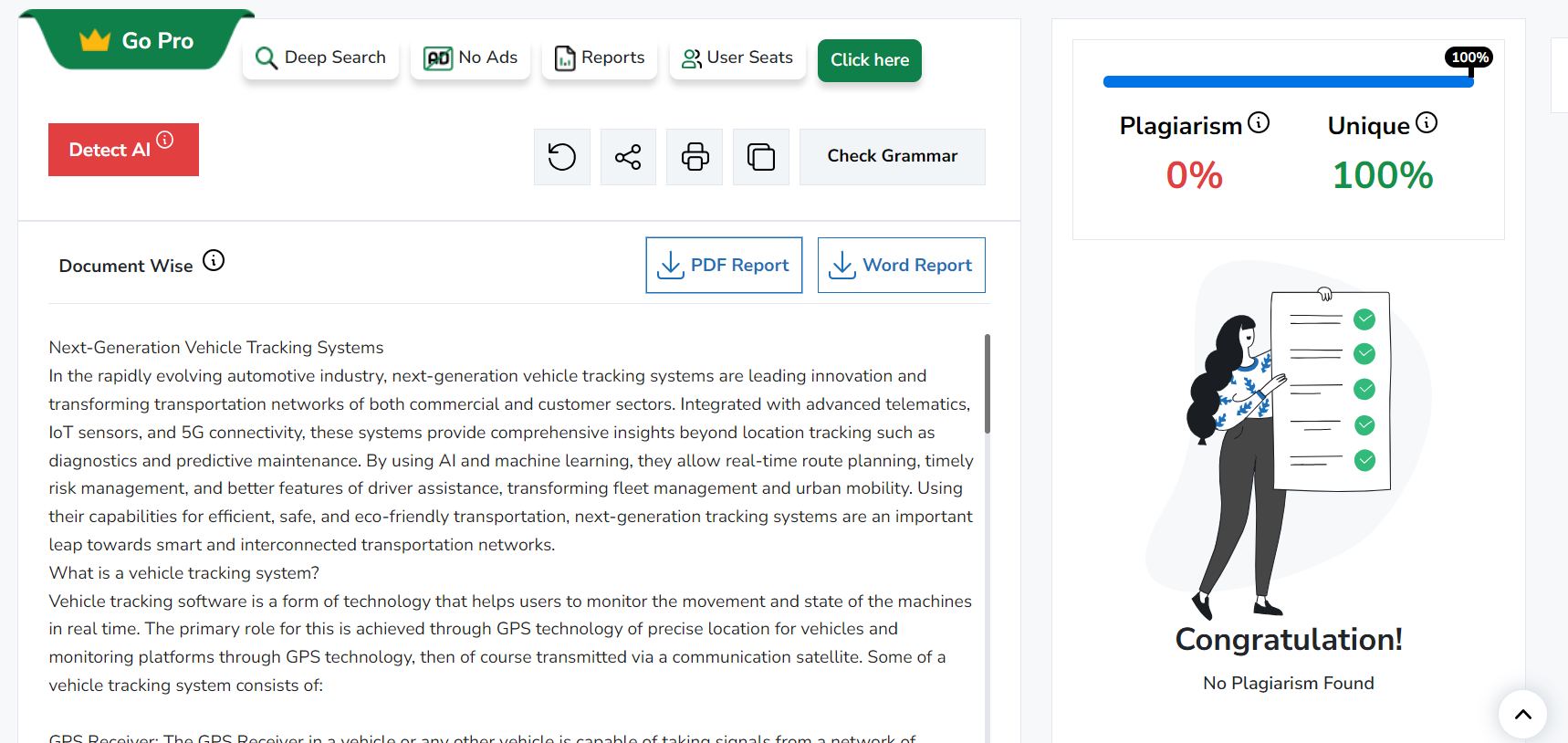Click the green Click here button
This screenshot has width=1568, height=743.
click(x=869, y=60)
